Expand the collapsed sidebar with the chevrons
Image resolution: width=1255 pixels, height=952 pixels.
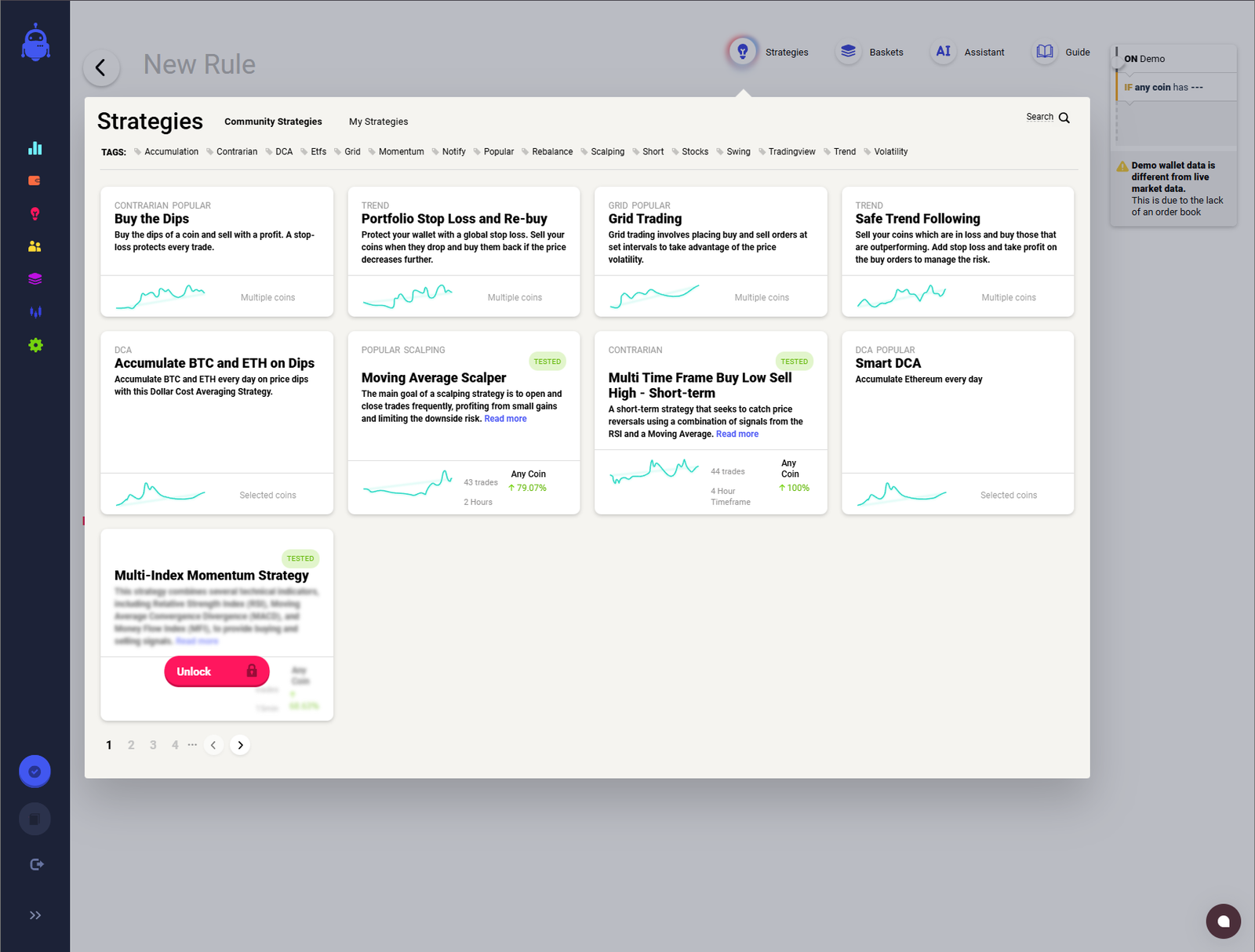pyautogui.click(x=35, y=914)
